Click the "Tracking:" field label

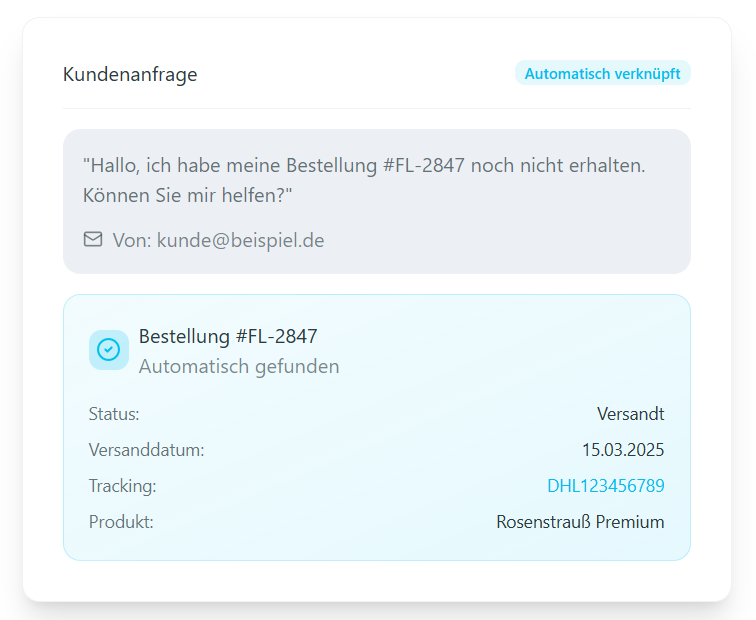point(122,486)
